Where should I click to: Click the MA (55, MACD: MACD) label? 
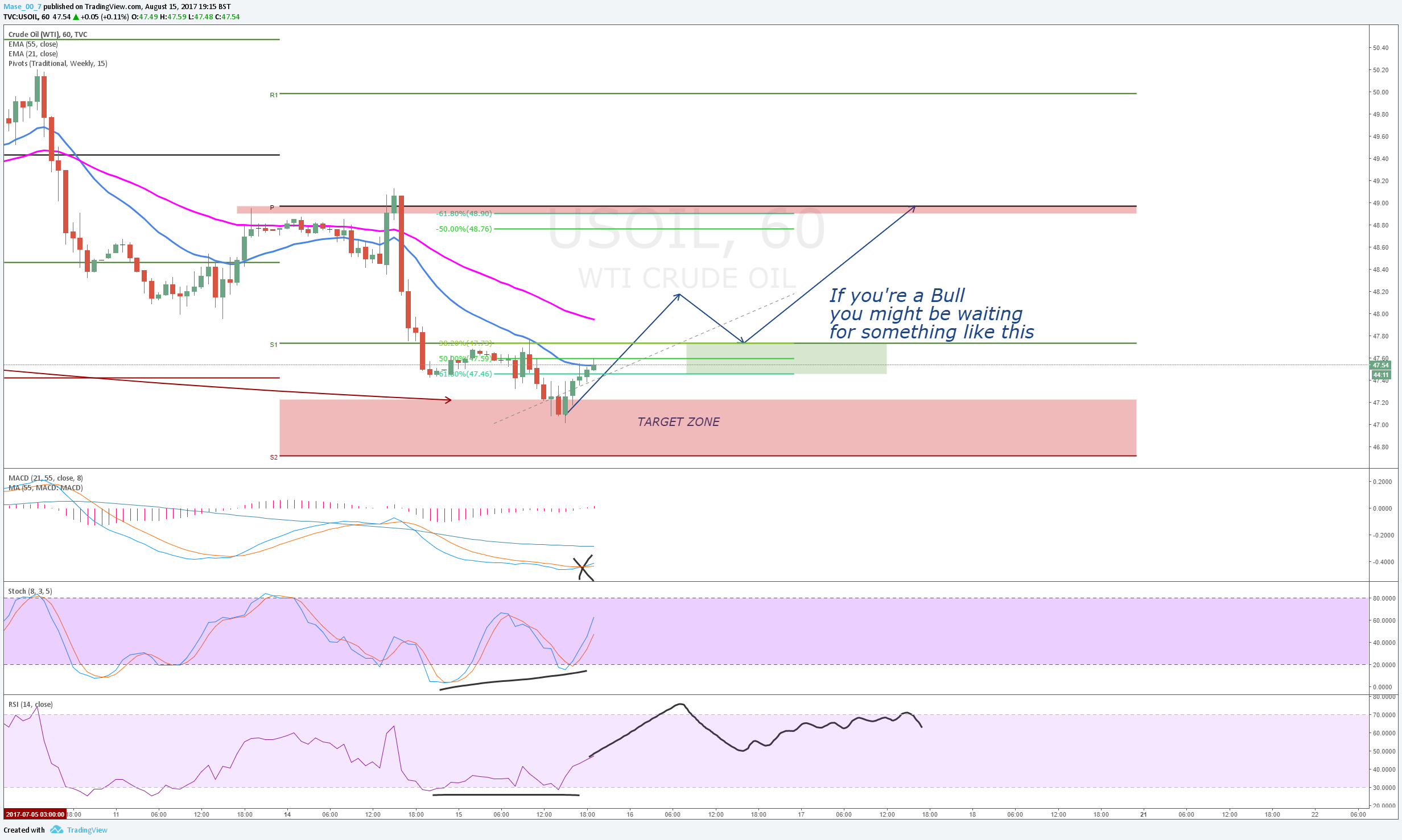(46, 487)
